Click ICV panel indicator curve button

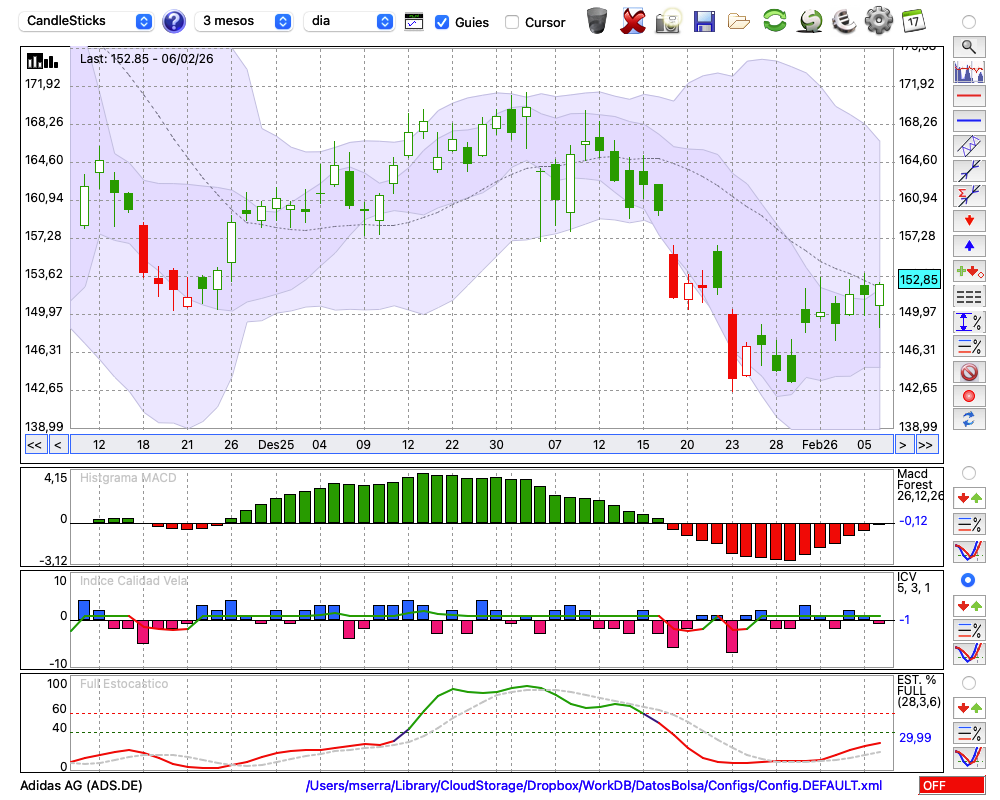click(x=969, y=654)
